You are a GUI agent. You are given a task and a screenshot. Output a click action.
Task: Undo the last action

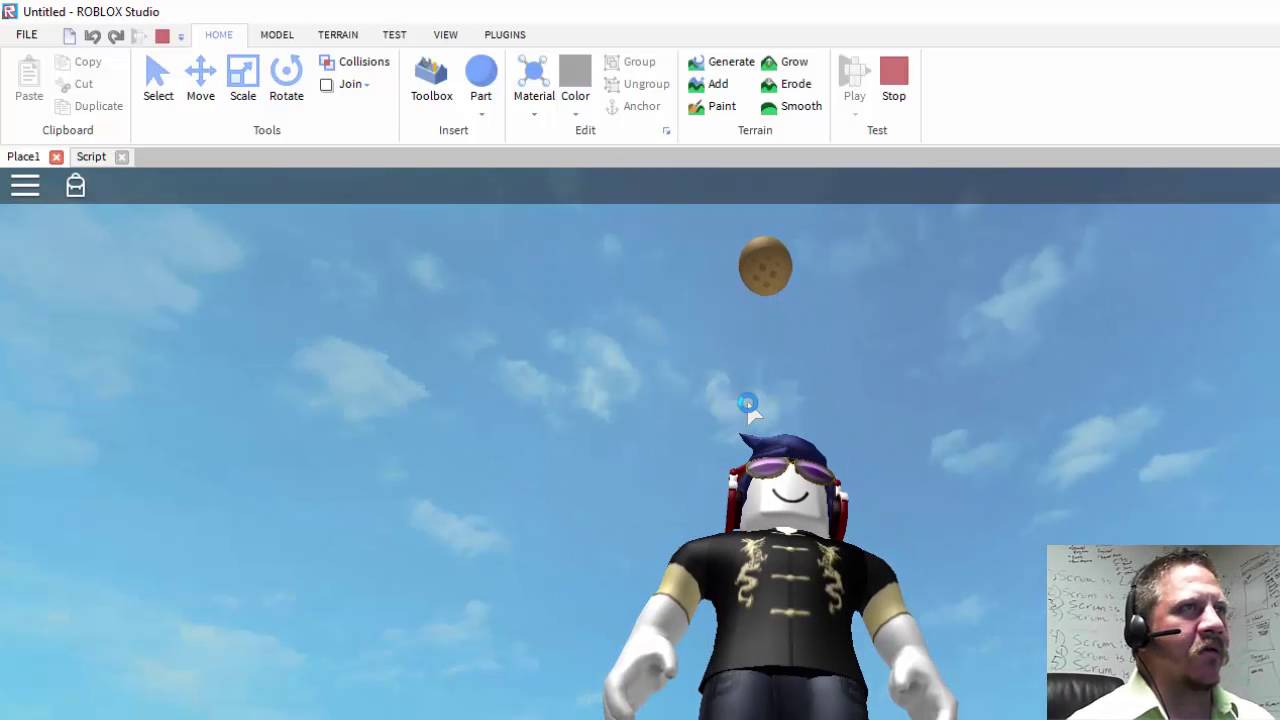pos(92,36)
